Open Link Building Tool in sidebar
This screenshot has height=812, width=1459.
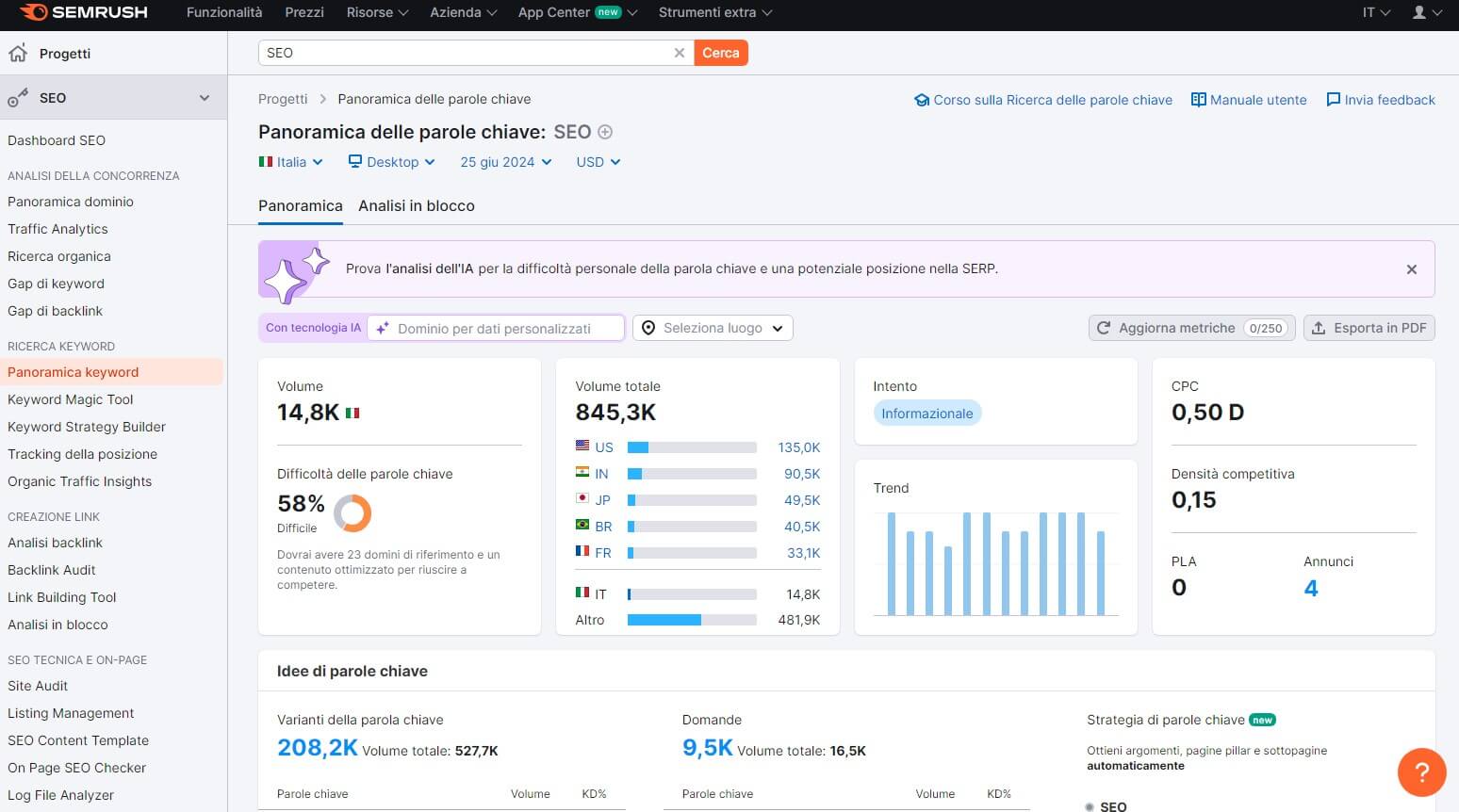pyautogui.click(x=62, y=597)
